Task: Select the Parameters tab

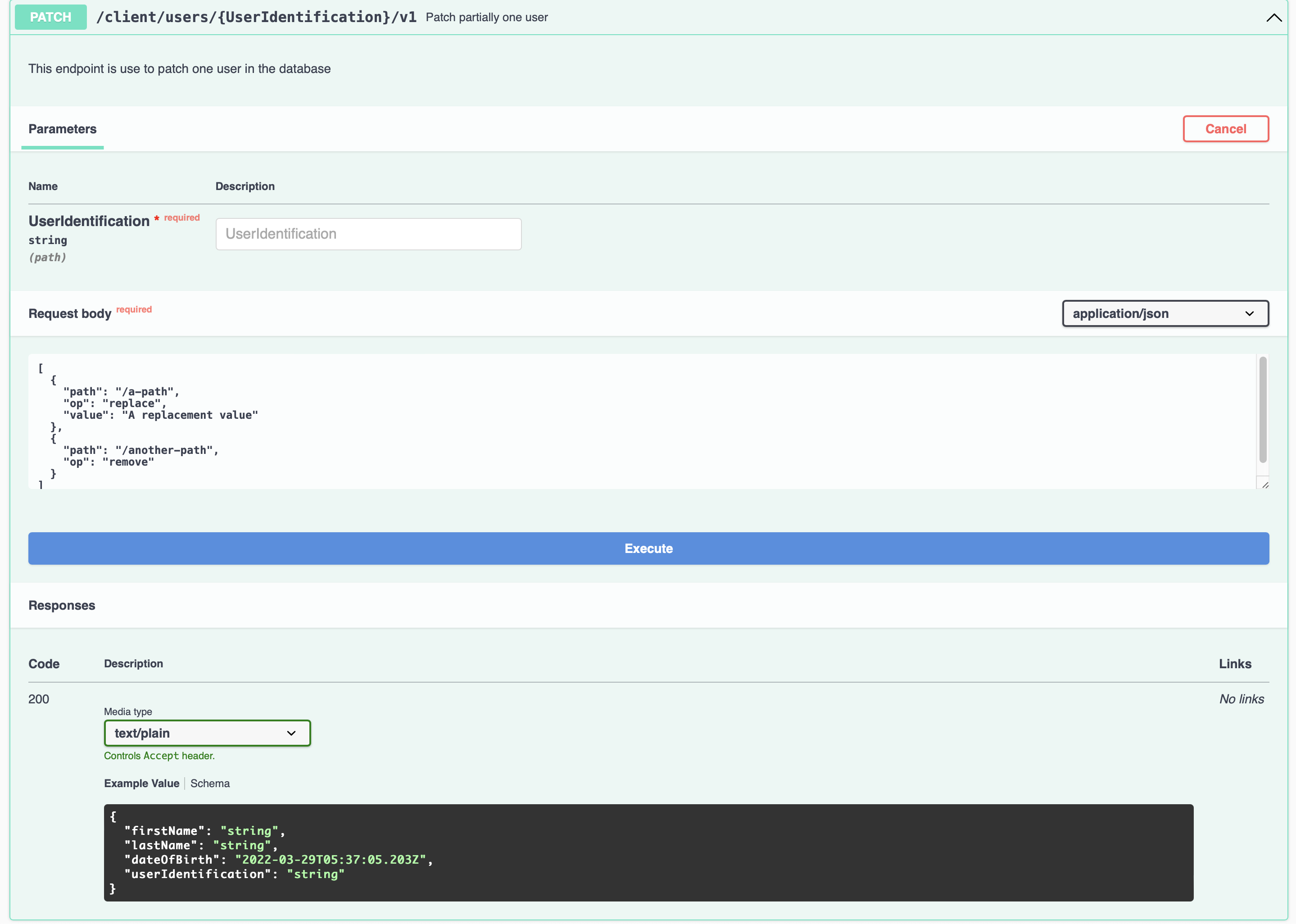Action: 62,129
